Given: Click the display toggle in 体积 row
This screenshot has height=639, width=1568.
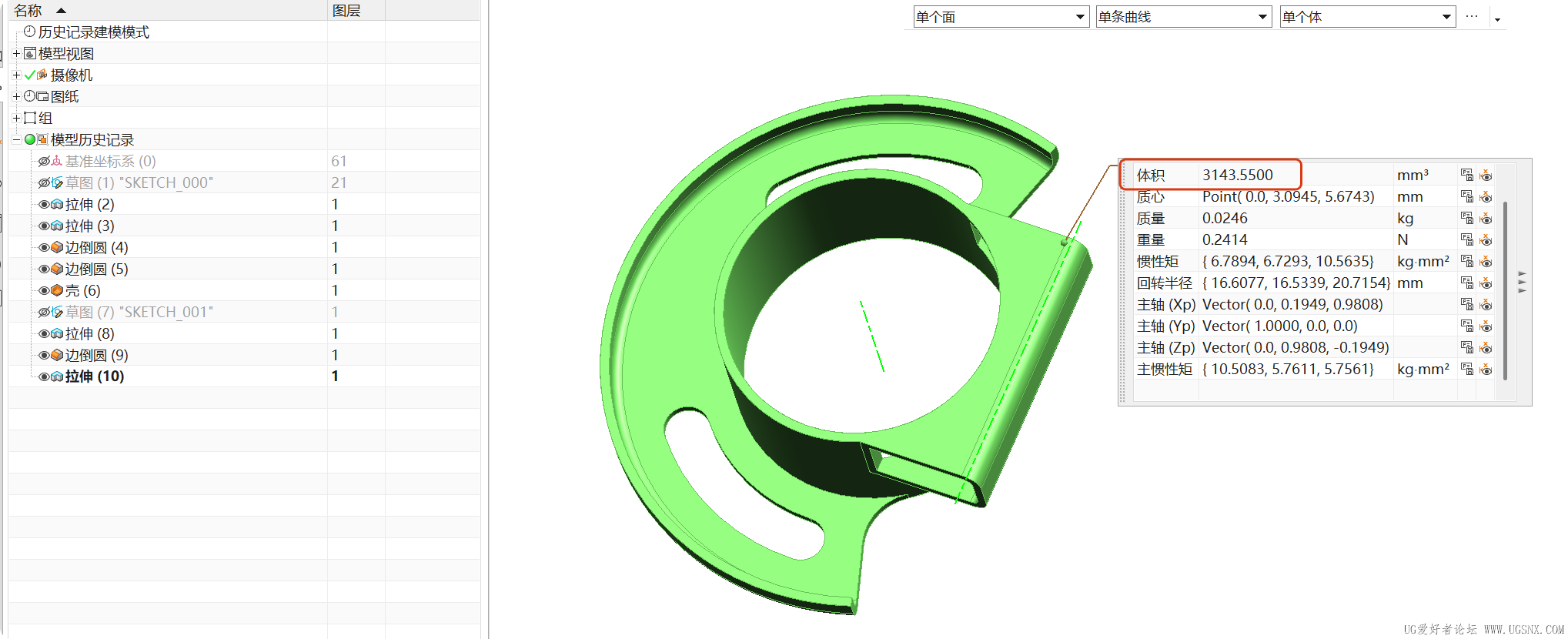Looking at the screenshot, I should [x=1486, y=176].
